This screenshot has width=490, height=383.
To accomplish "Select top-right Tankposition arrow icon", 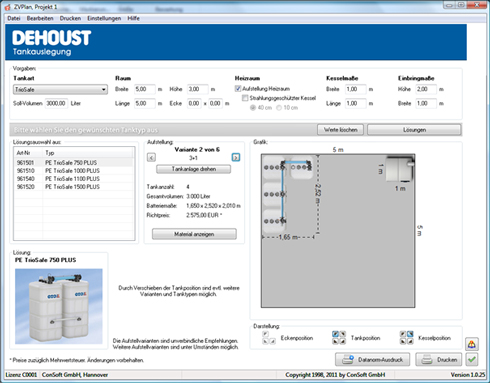I will pos(343,334).
